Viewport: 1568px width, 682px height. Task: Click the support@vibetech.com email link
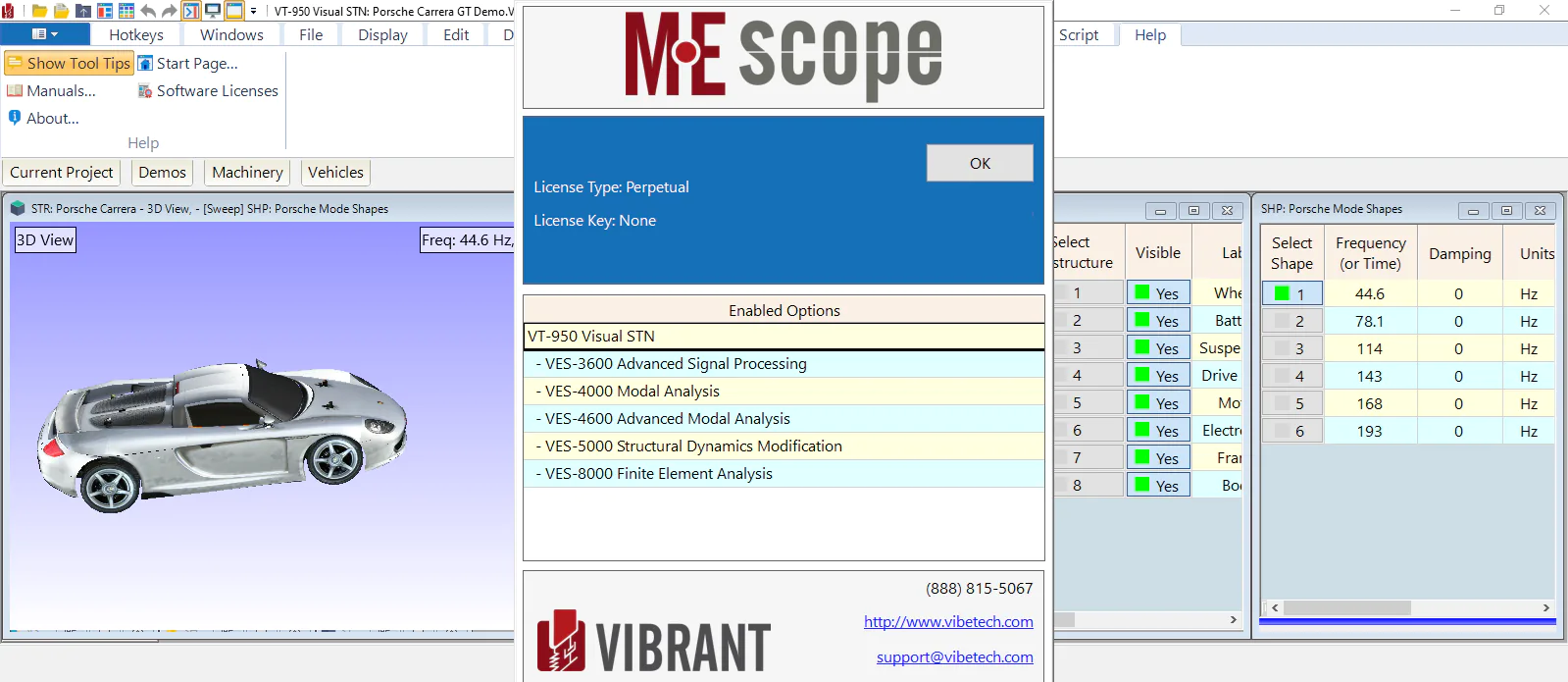click(954, 656)
